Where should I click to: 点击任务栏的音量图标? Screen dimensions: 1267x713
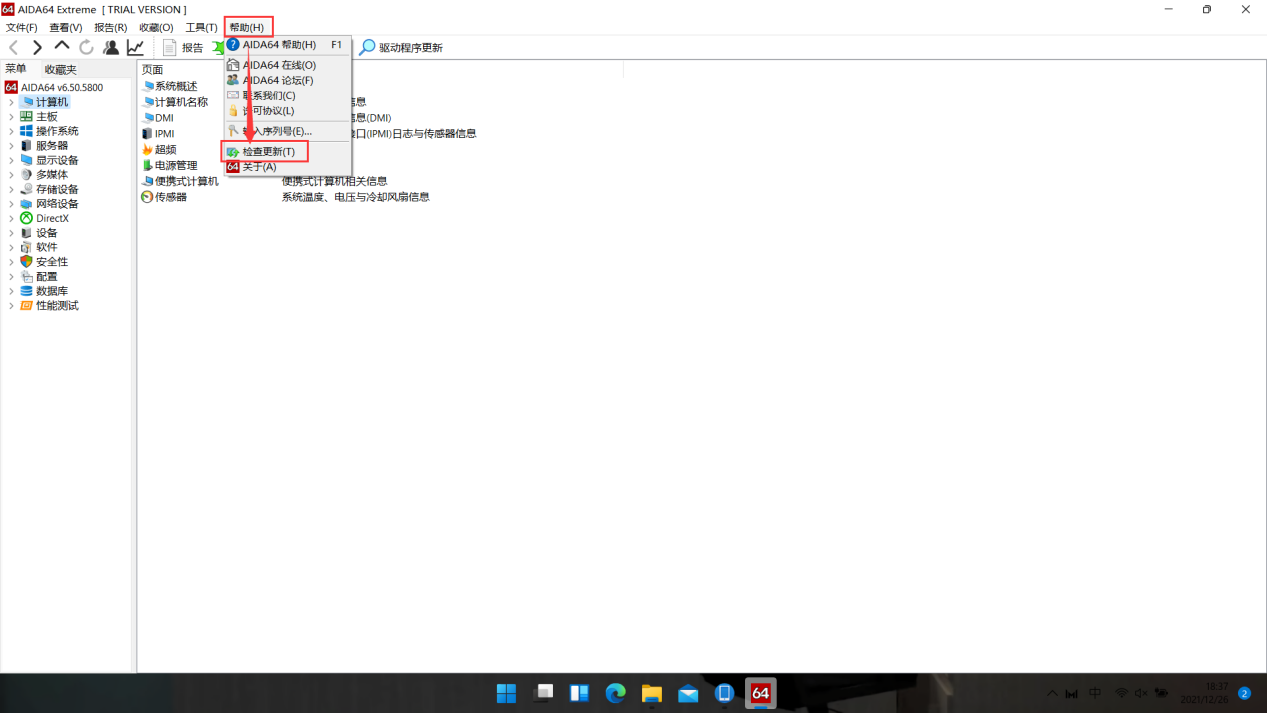[x=1139, y=692]
